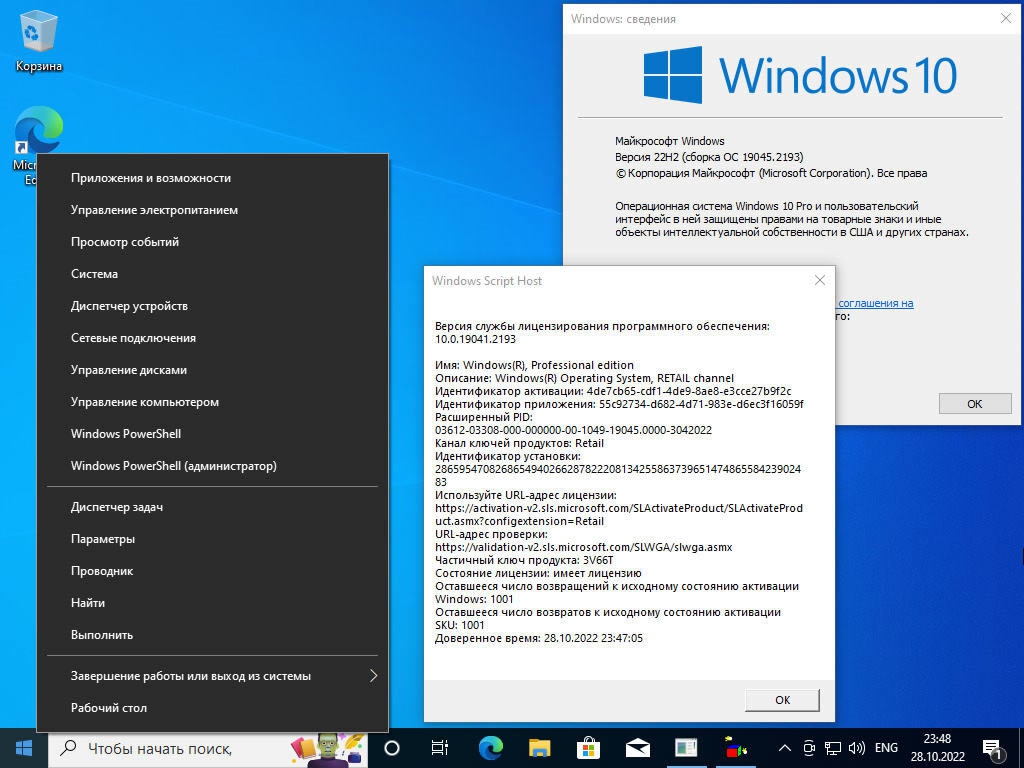
Task: Open Диспетчер задач from the menu
Action: [212, 507]
